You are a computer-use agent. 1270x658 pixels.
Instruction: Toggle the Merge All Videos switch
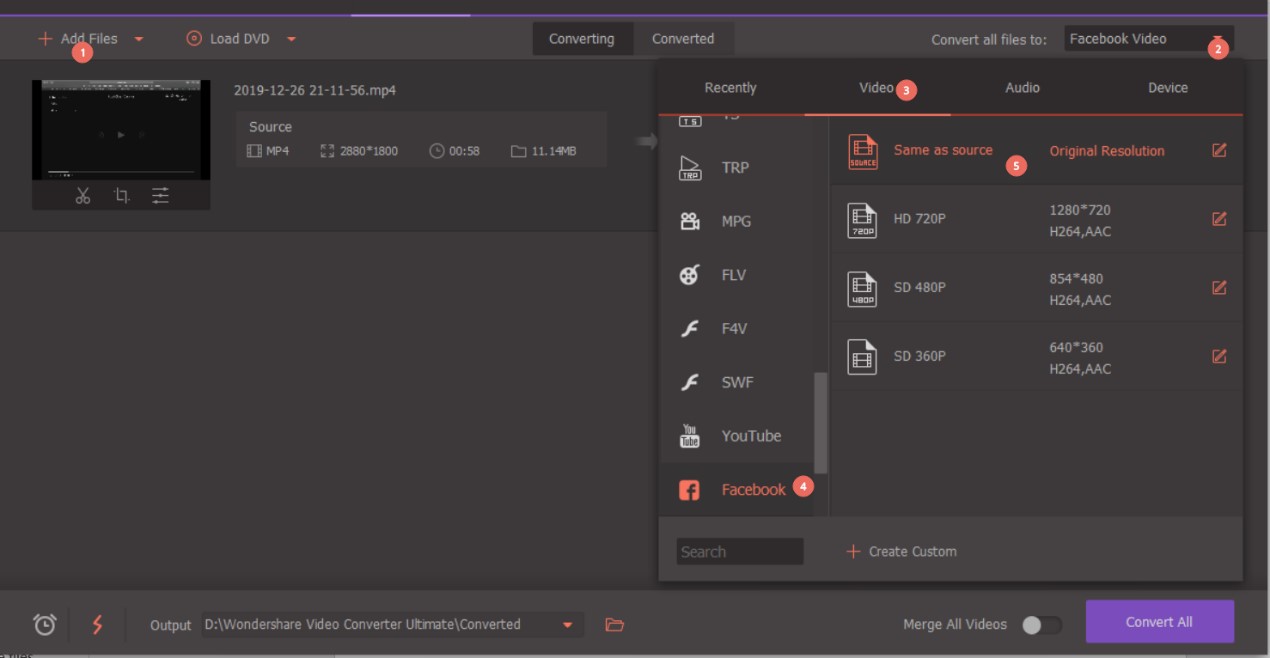tap(1041, 625)
